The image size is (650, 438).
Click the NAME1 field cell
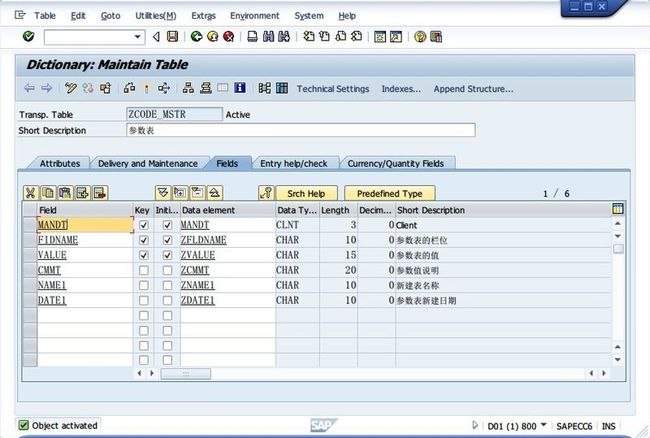pos(85,286)
